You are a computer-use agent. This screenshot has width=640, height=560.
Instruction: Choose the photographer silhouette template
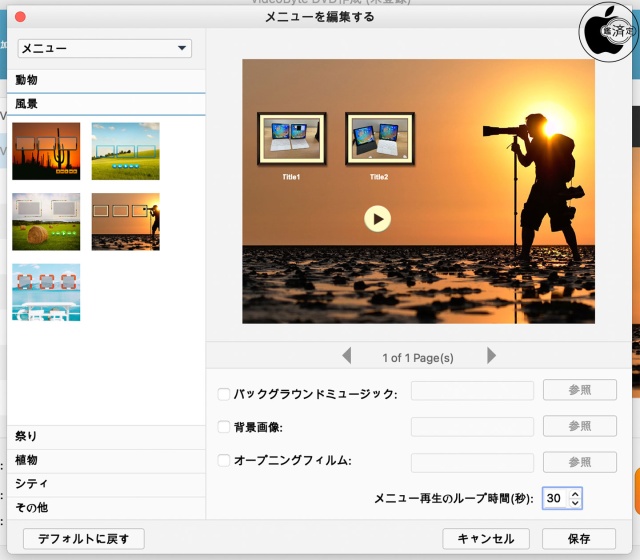125,221
